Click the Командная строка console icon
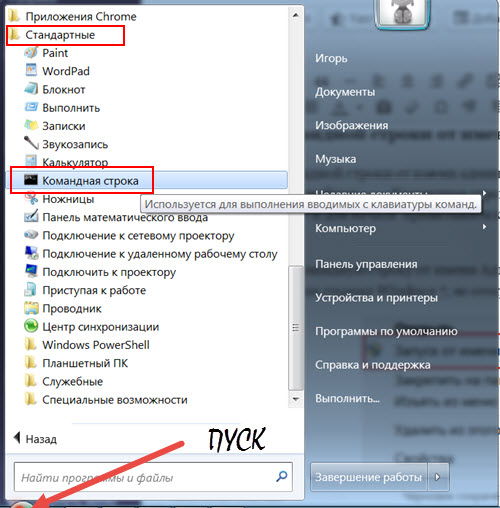500x508 pixels. pyautogui.click(x=31, y=180)
